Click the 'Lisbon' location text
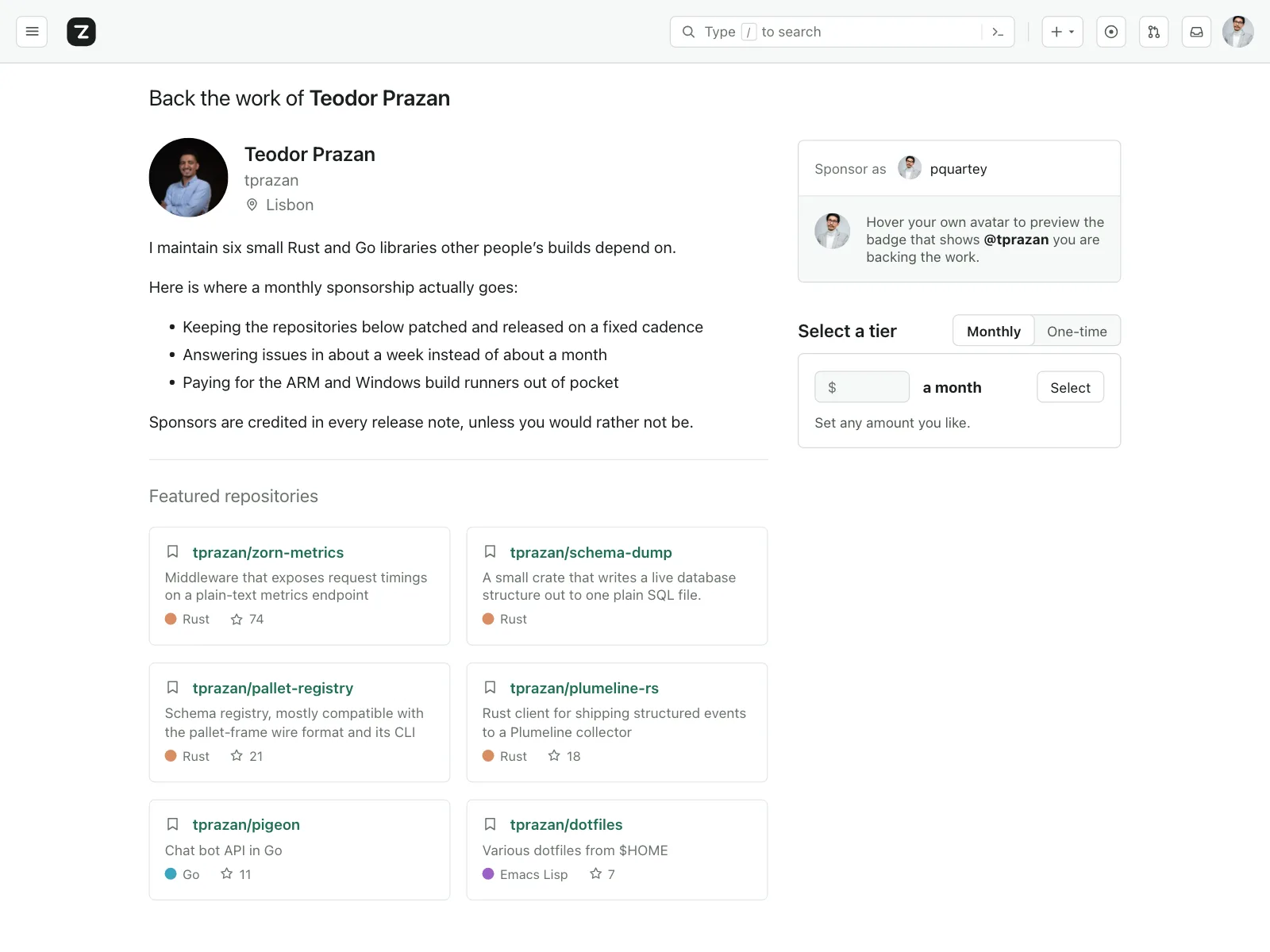 click(x=290, y=205)
